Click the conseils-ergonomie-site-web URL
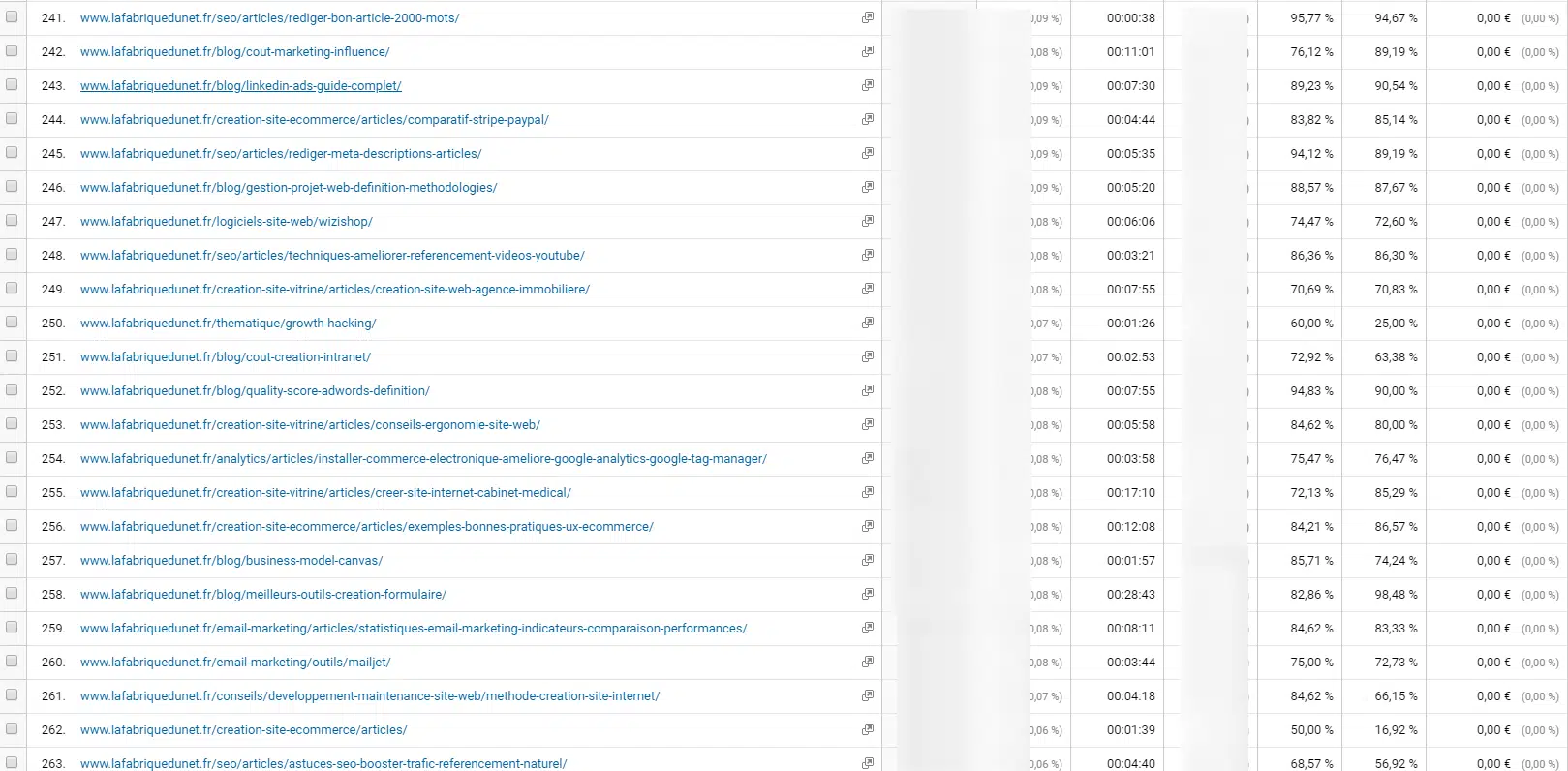 (x=310, y=425)
